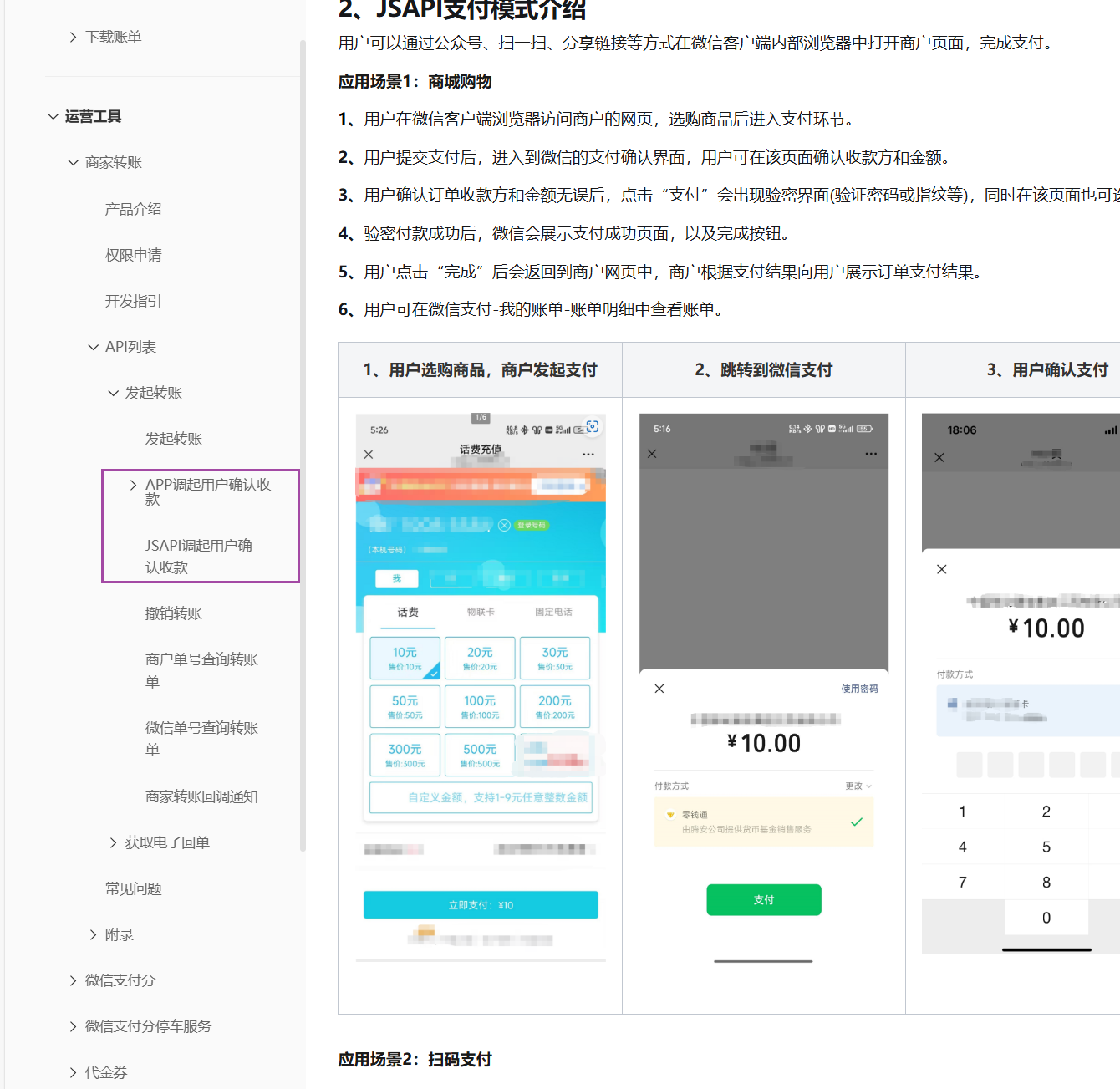Close icon in phone screenshot 2 header
The image size is (1120, 1089).
coord(652,454)
